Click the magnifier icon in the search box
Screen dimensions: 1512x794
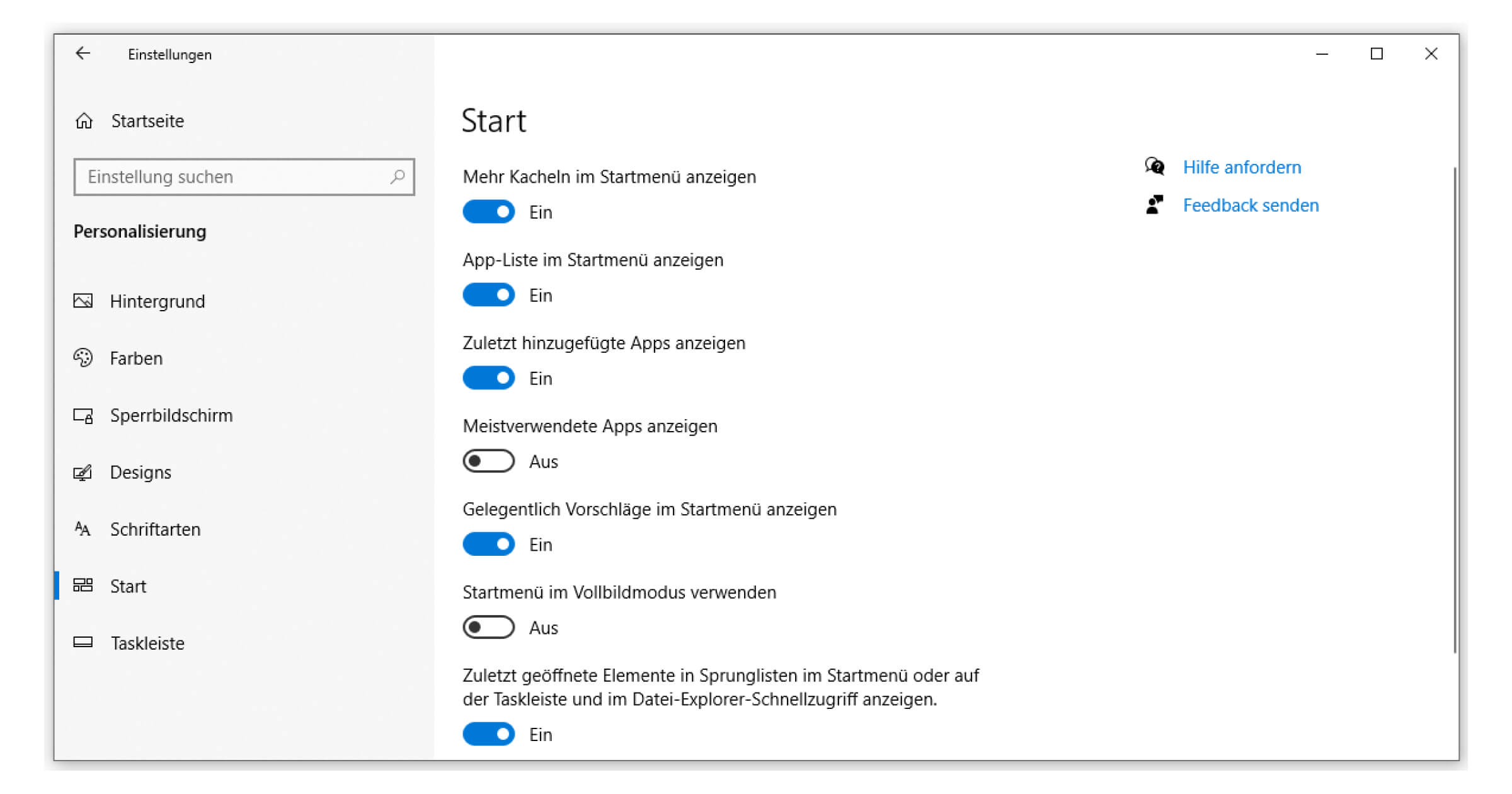(398, 177)
